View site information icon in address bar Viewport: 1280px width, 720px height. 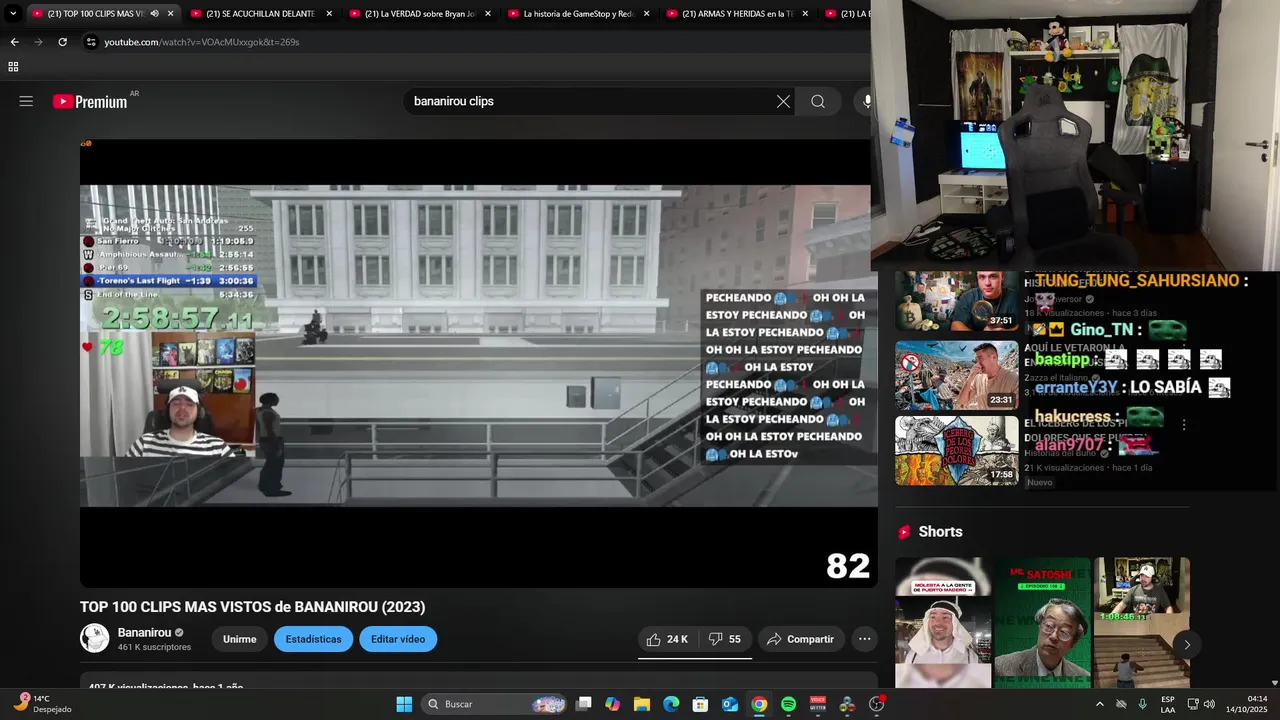click(91, 42)
